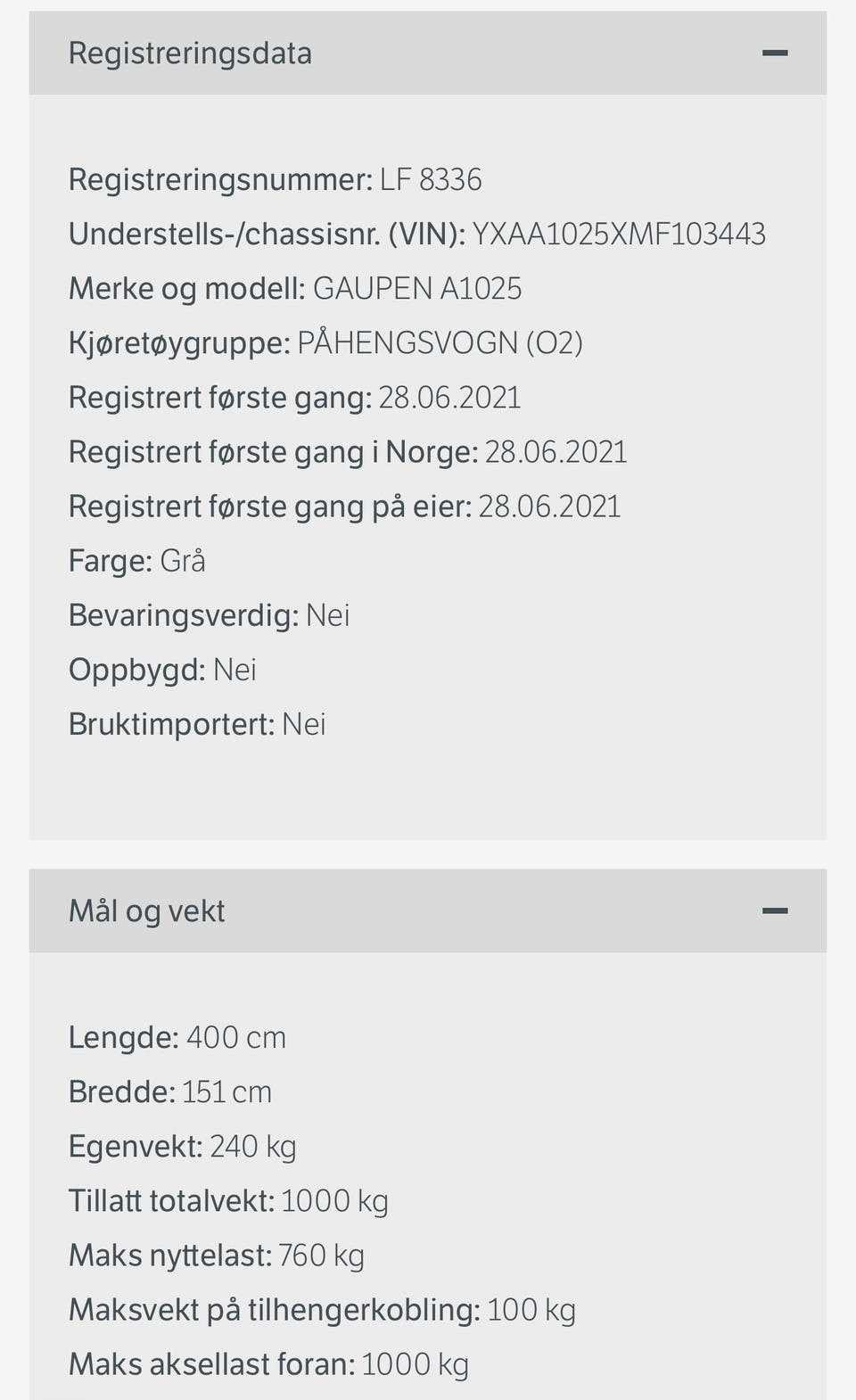The image size is (856, 1400).
Task: Click the Mål og vekt header title
Action: coord(147,911)
